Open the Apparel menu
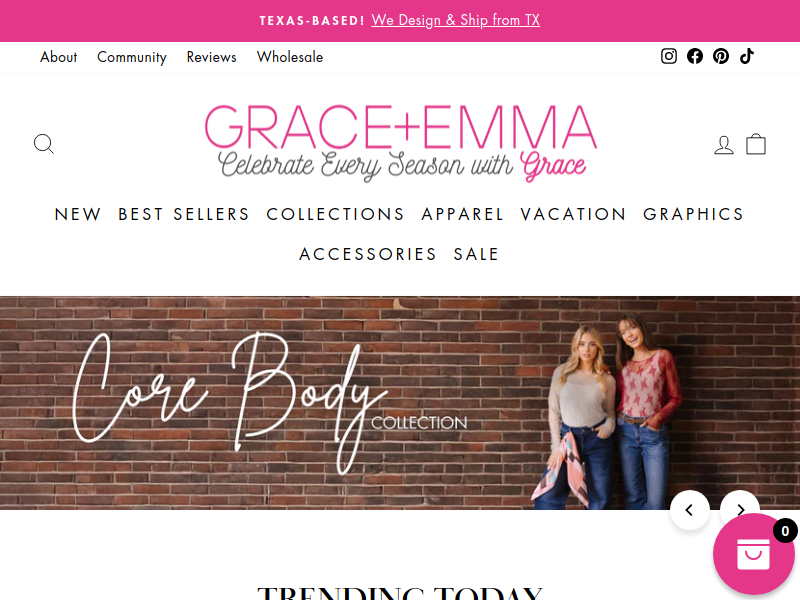The height and width of the screenshot is (600, 800). click(x=462, y=214)
